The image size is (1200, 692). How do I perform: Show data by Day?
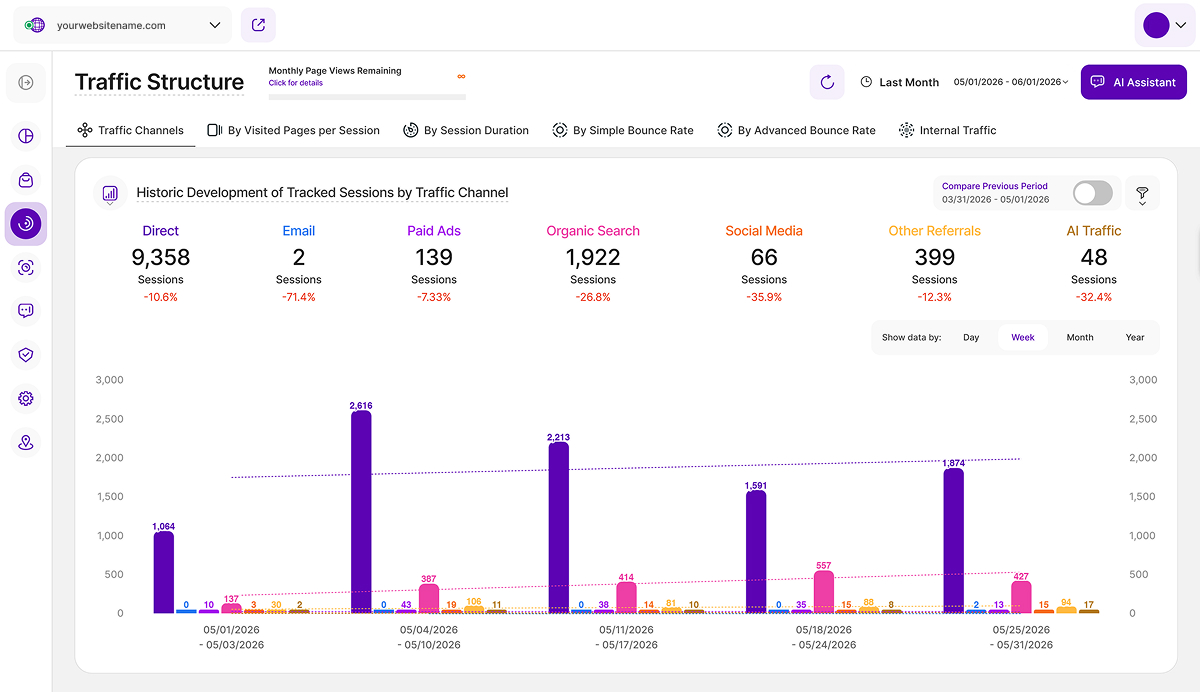tap(971, 337)
